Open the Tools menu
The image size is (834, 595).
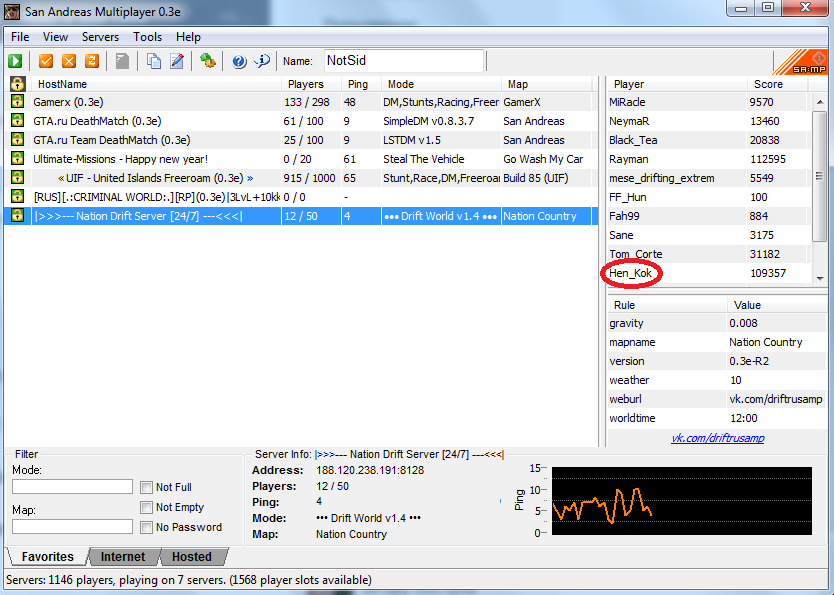coord(147,37)
